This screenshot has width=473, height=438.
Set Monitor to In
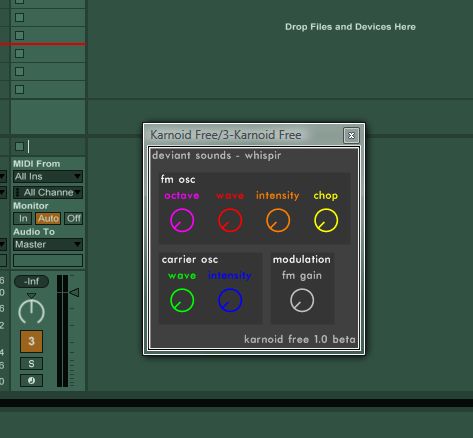click(x=23, y=219)
